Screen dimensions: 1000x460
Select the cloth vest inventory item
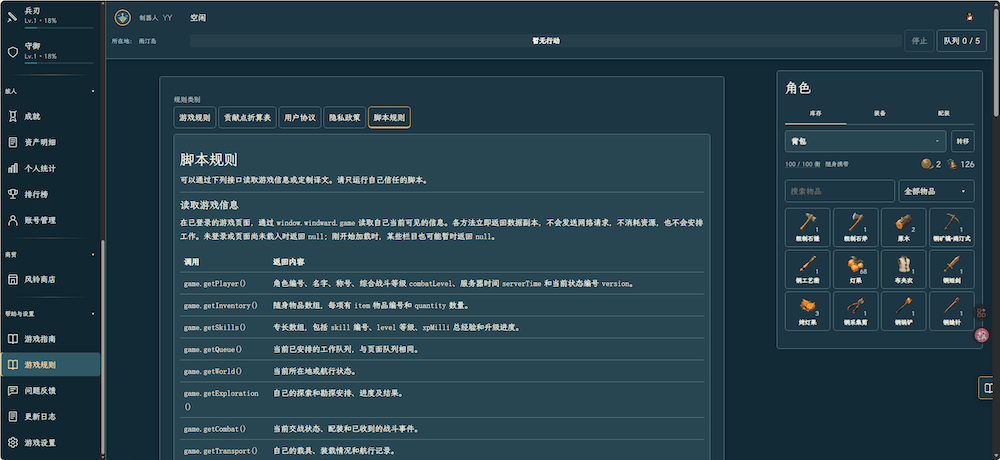[904, 267]
